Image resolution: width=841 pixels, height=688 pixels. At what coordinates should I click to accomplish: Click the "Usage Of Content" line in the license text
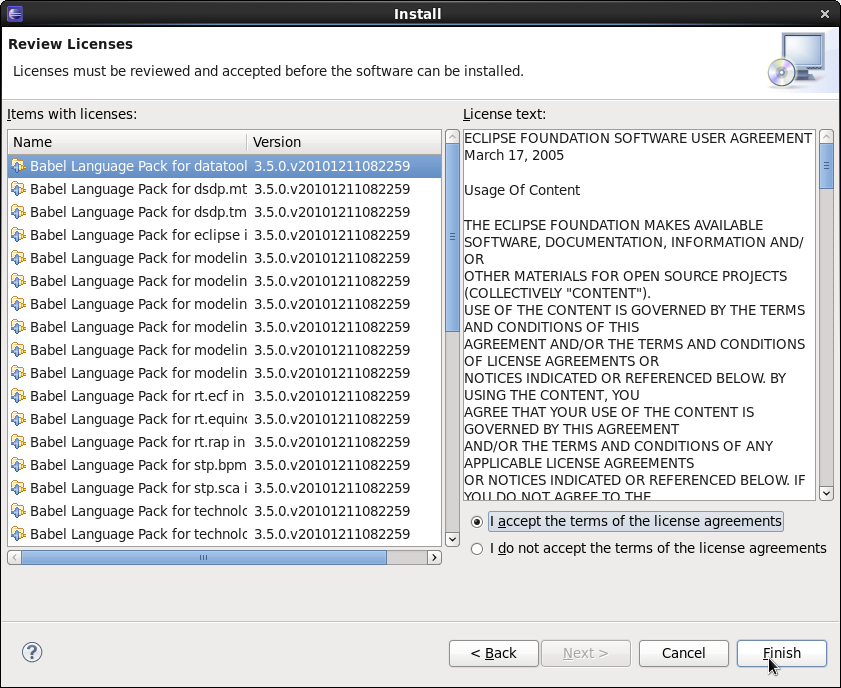tap(522, 190)
